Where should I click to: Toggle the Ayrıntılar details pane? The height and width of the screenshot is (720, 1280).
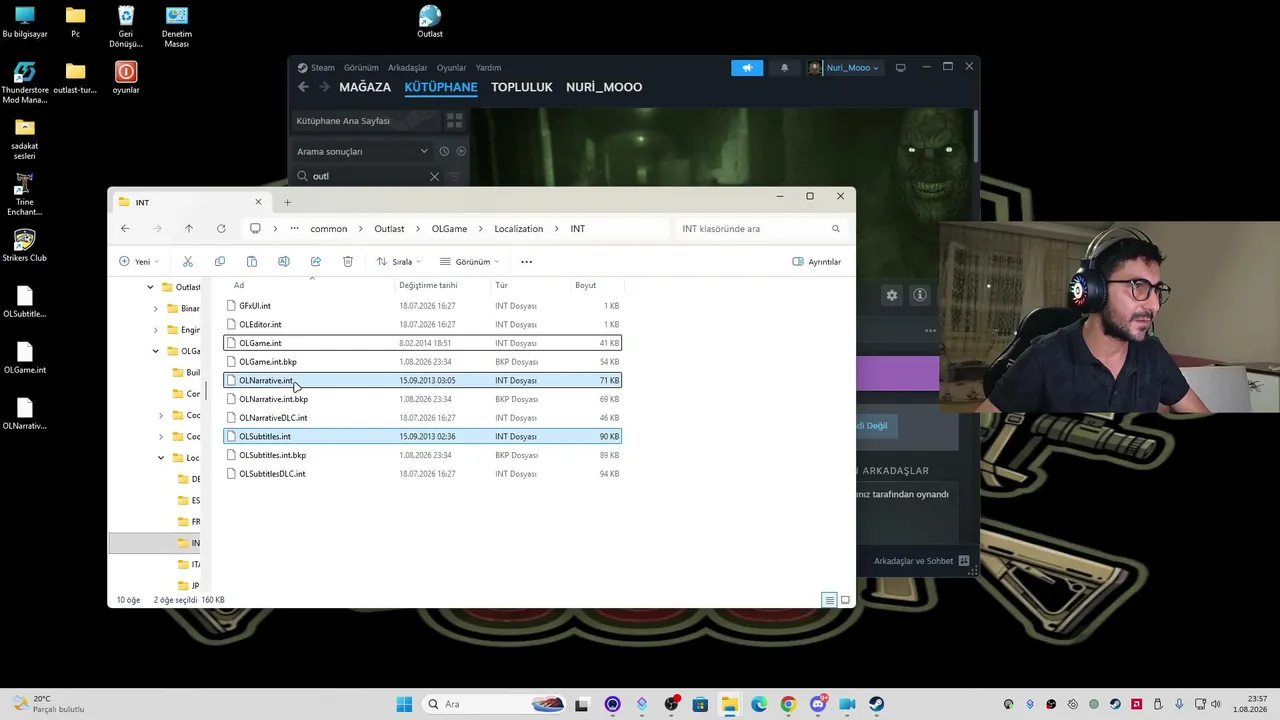pos(817,262)
